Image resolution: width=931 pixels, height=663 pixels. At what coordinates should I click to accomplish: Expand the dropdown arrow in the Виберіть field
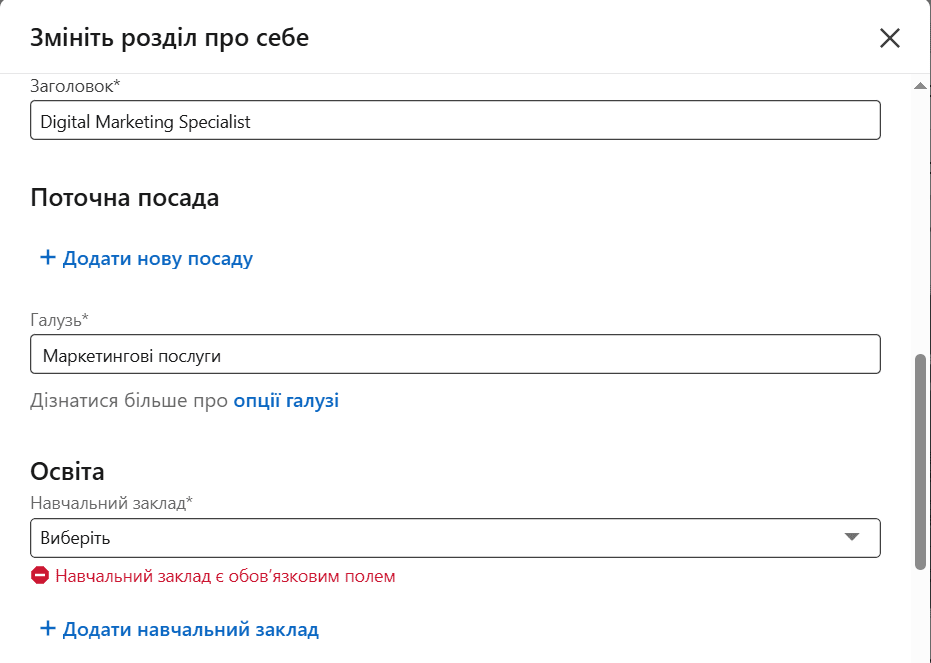[851, 537]
